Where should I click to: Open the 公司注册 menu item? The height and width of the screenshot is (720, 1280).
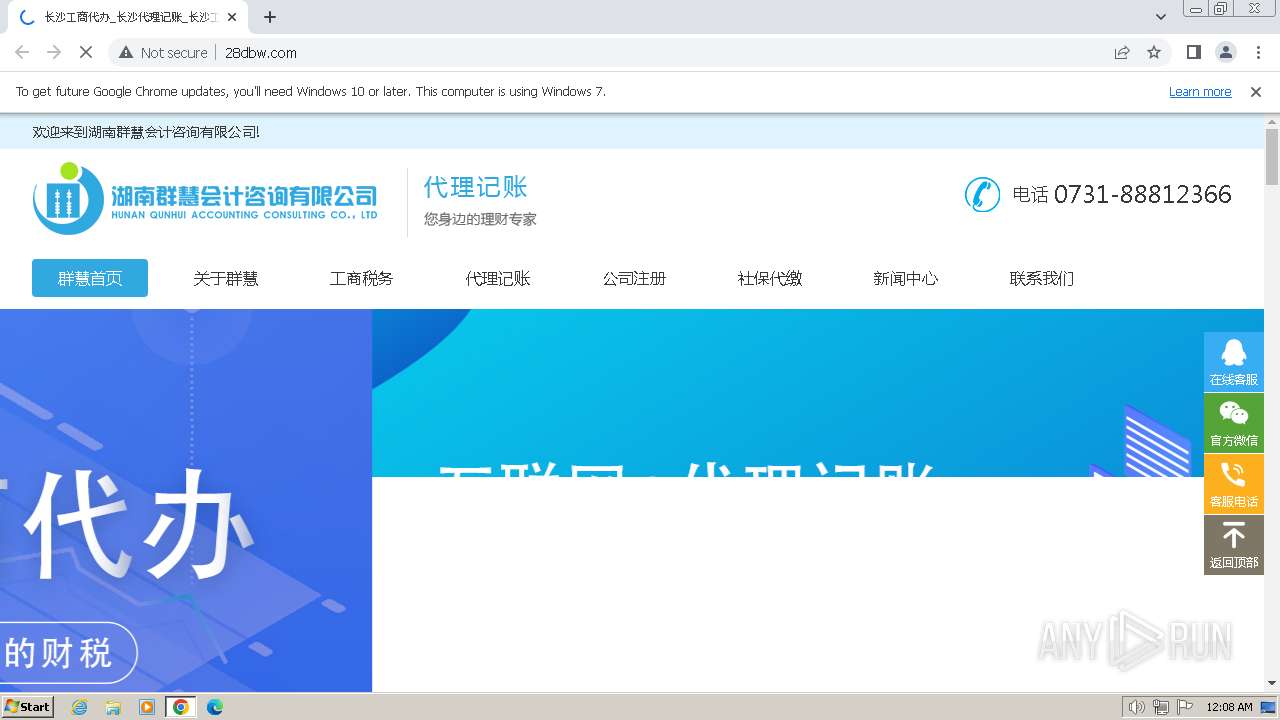[634, 278]
